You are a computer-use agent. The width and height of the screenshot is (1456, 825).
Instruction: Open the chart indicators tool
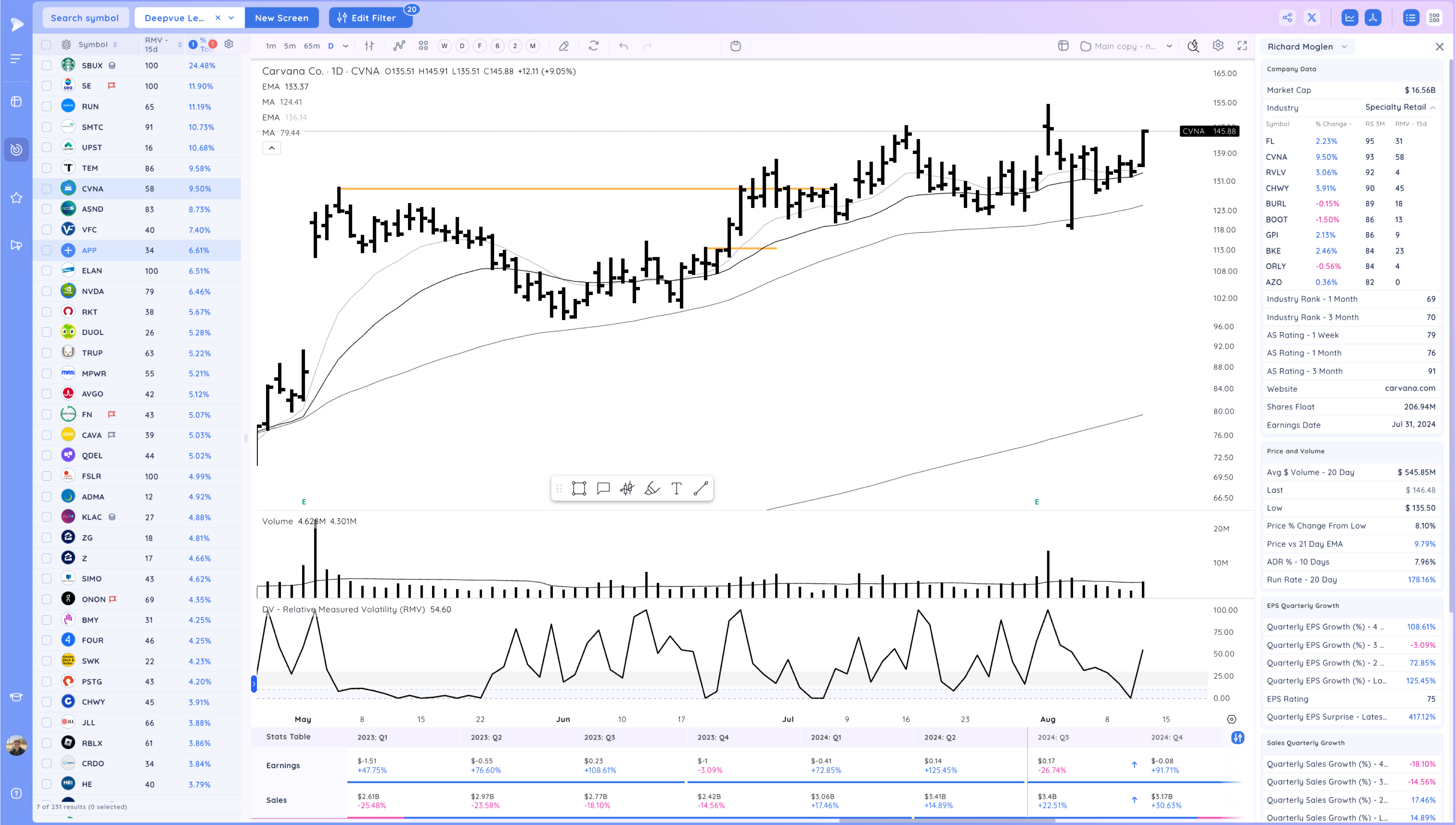[x=399, y=46]
